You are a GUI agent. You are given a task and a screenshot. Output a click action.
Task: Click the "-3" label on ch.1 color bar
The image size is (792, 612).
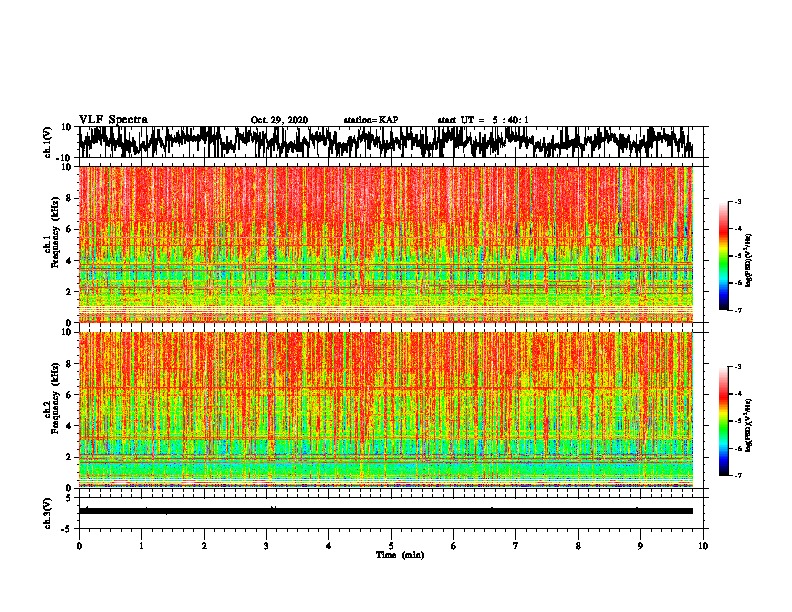[738, 201]
